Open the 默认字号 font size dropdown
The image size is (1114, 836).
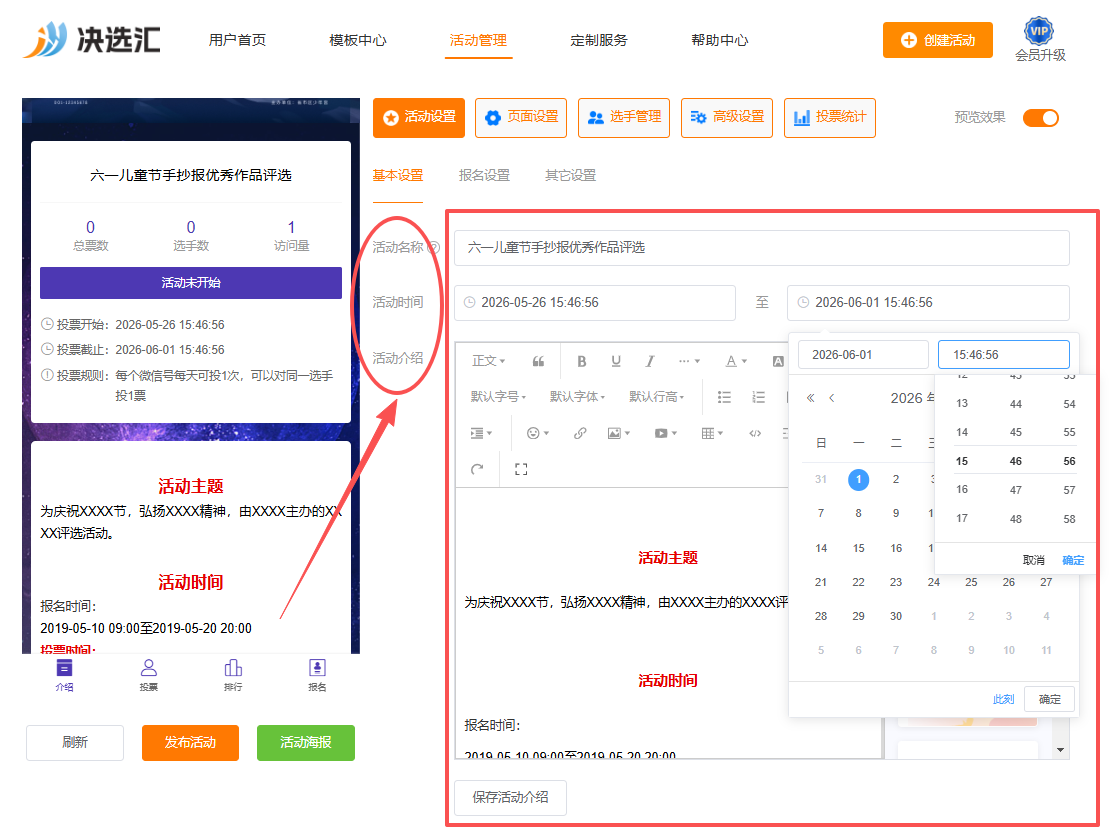pyautogui.click(x=498, y=397)
